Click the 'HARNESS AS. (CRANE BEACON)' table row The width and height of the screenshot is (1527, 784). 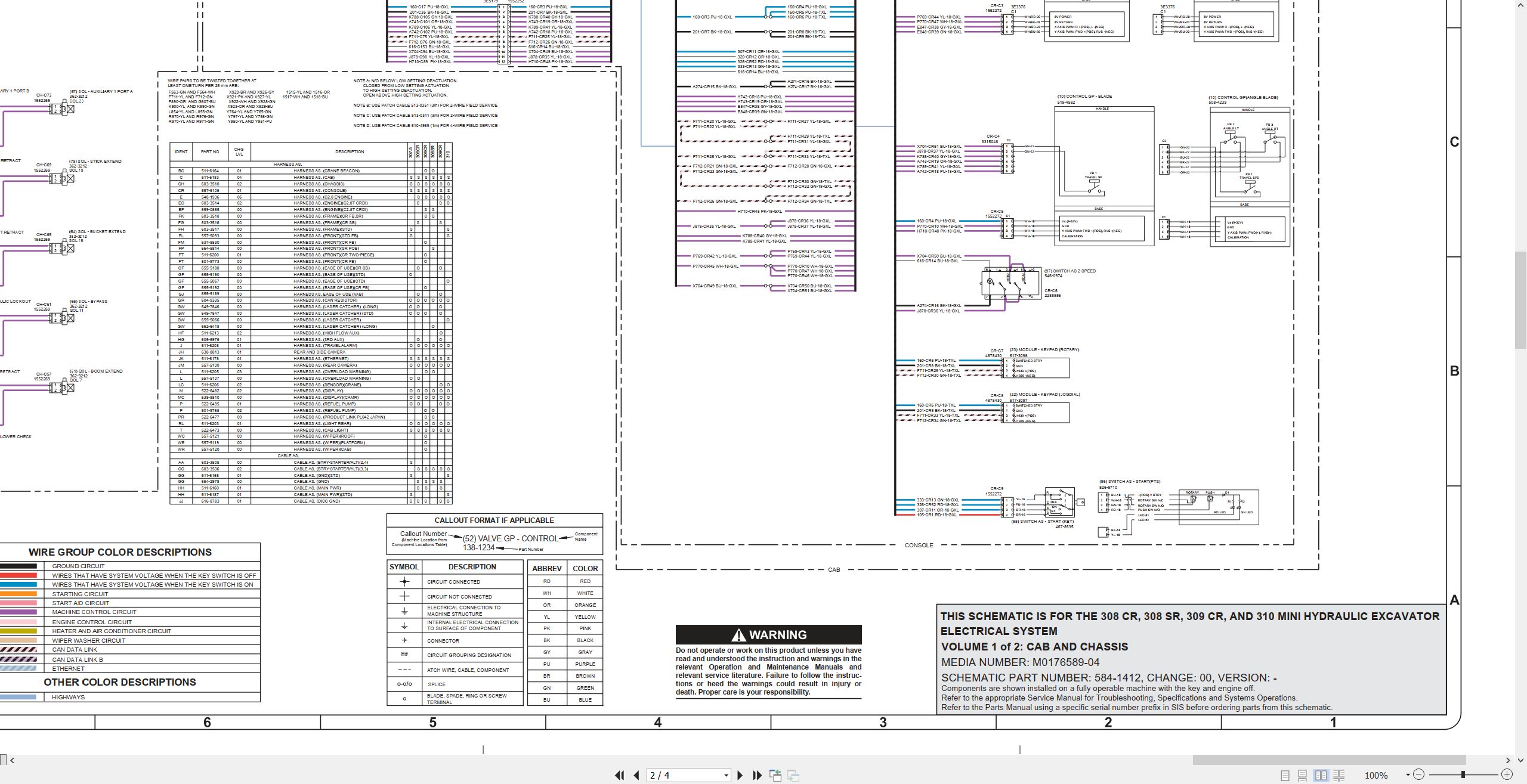[x=310, y=171]
